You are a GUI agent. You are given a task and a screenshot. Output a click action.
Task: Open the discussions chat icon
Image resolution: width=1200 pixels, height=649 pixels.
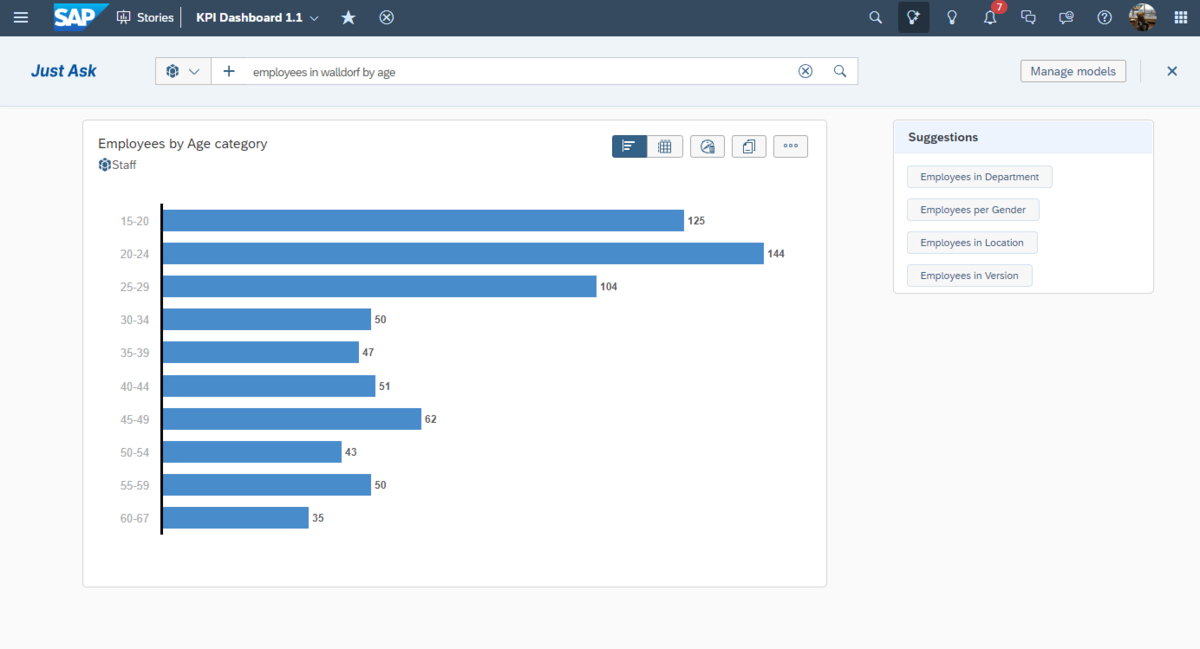(x=1028, y=18)
